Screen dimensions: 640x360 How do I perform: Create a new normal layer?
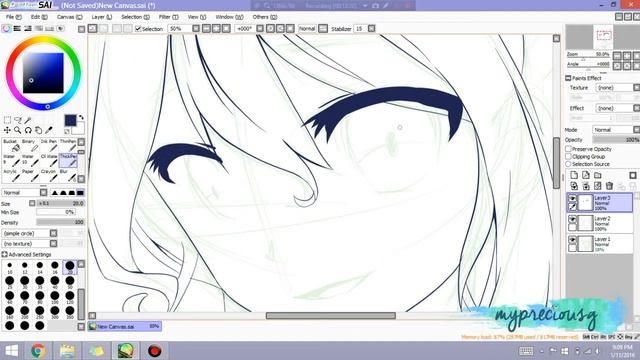pyautogui.click(x=574, y=175)
